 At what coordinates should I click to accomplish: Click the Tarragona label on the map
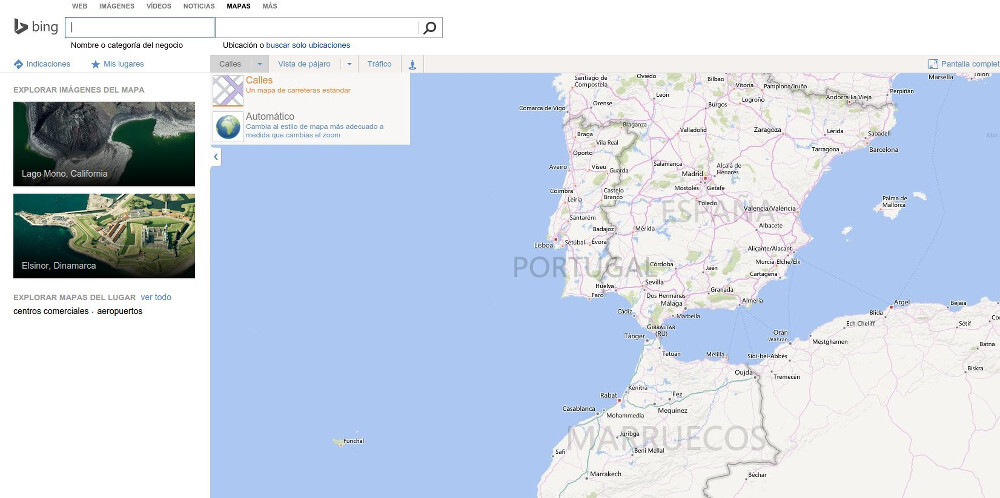pos(825,149)
